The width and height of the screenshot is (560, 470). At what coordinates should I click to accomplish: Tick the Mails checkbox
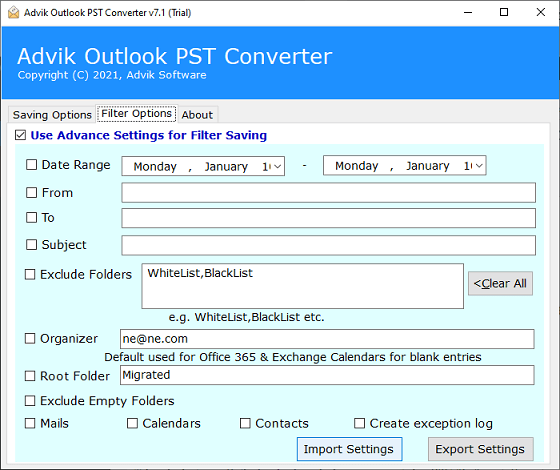pos(30,423)
